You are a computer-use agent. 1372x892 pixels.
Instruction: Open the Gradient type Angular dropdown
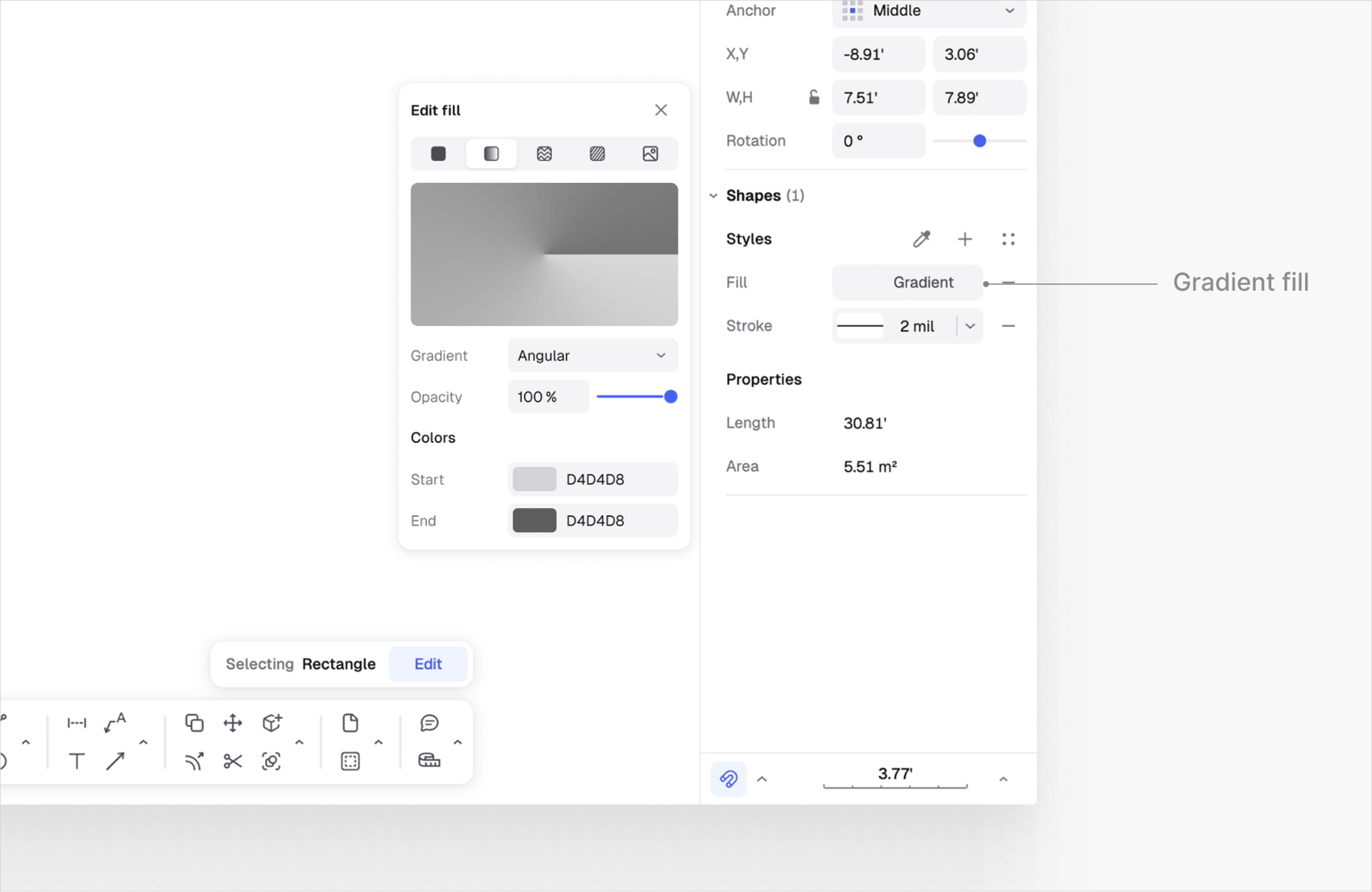pos(592,355)
